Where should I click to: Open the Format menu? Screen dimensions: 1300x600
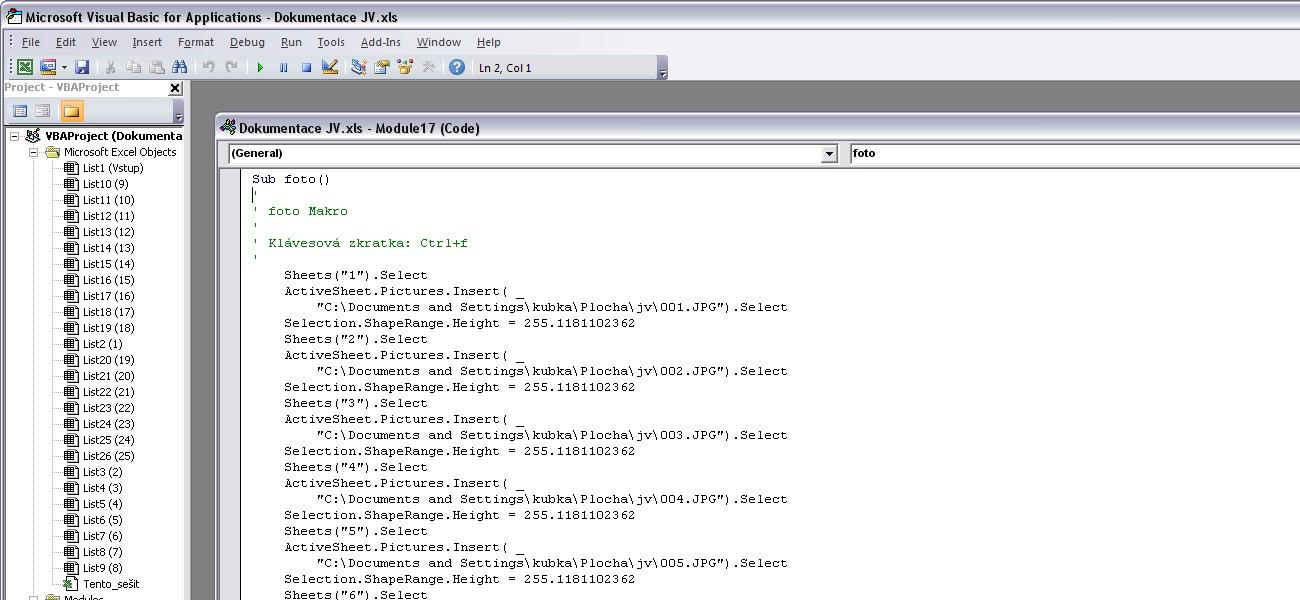(196, 42)
